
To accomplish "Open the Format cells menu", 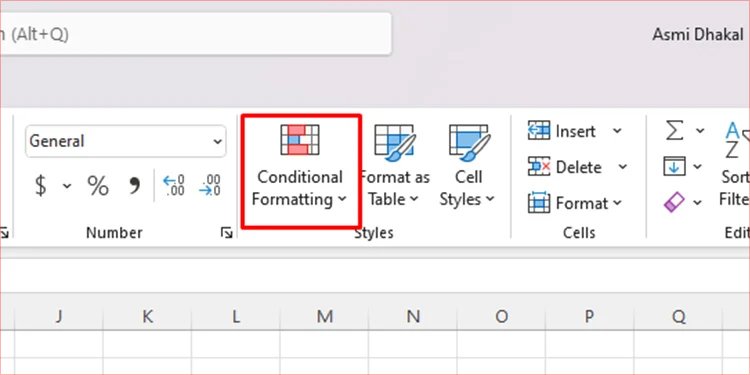I will click(575, 203).
